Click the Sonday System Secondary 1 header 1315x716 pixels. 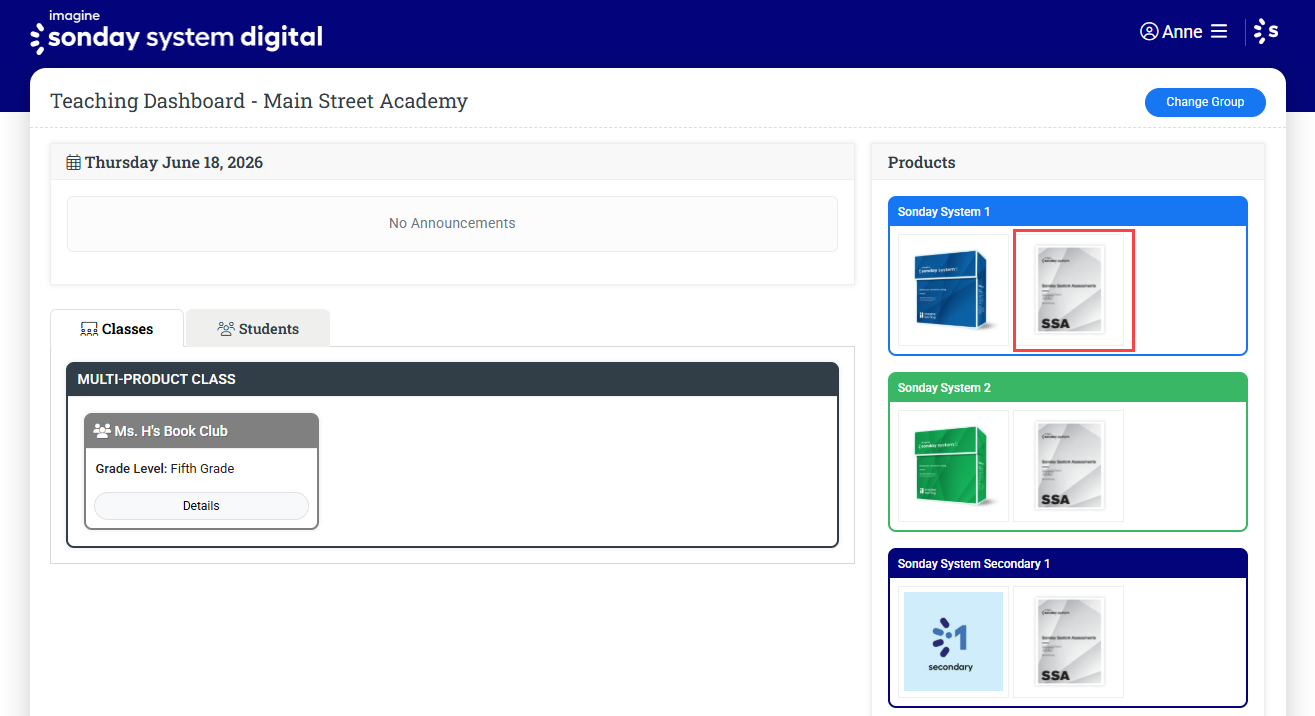pyautogui.click(x=1068, y=564)
